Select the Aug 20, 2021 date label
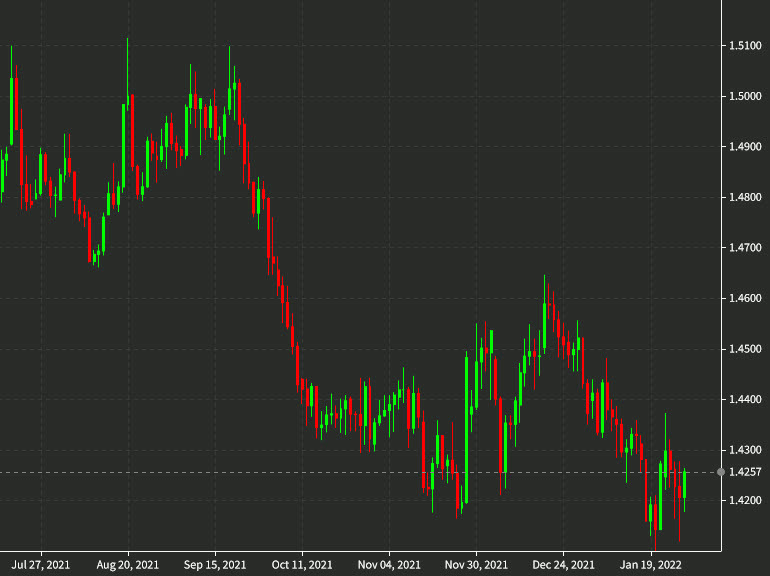The height and width of the screenshot is (576, 770). point(128,564)
